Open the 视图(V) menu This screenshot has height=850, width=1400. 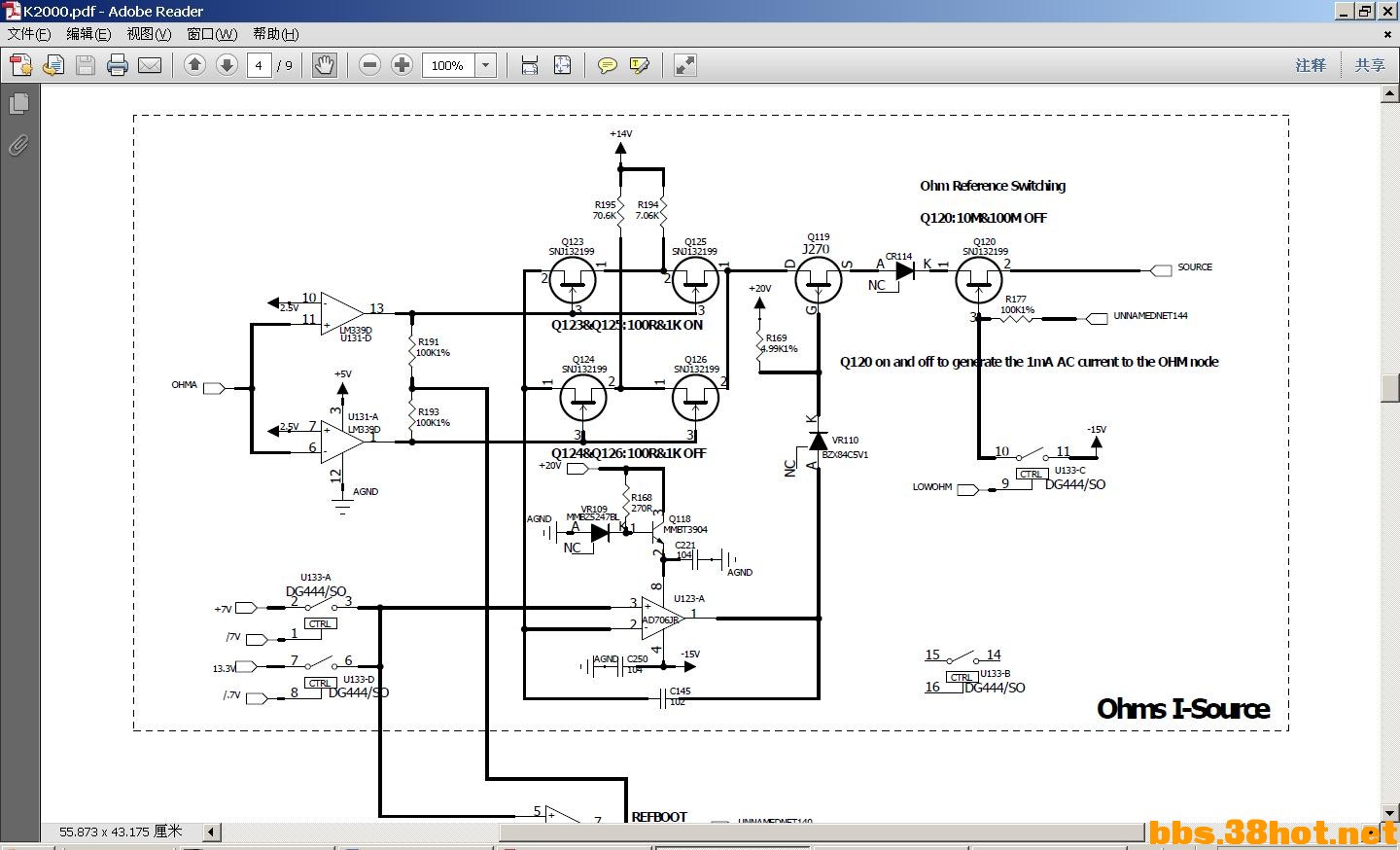click(149, 34)
